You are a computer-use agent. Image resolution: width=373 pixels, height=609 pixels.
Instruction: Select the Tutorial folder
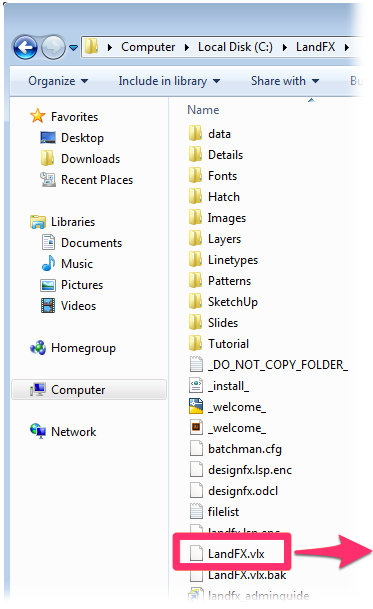[228, 344]
